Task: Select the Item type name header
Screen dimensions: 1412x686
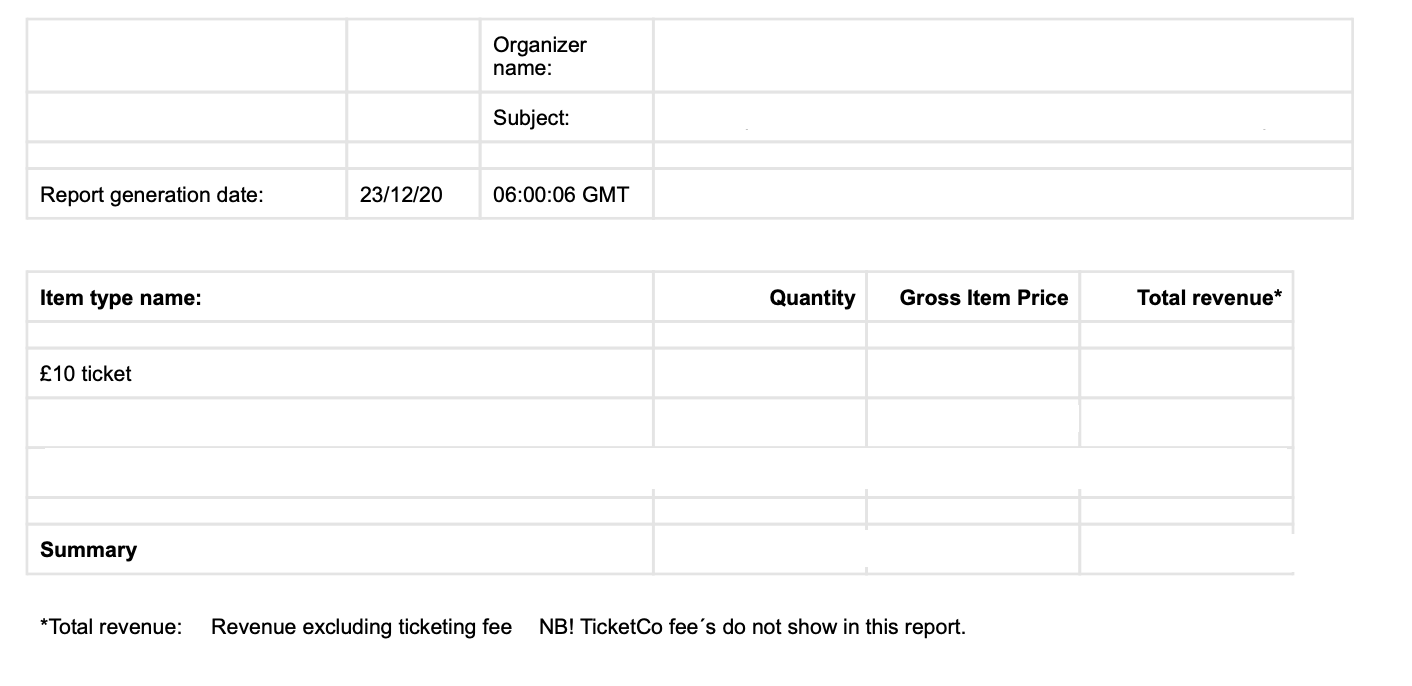Action: 340,297
